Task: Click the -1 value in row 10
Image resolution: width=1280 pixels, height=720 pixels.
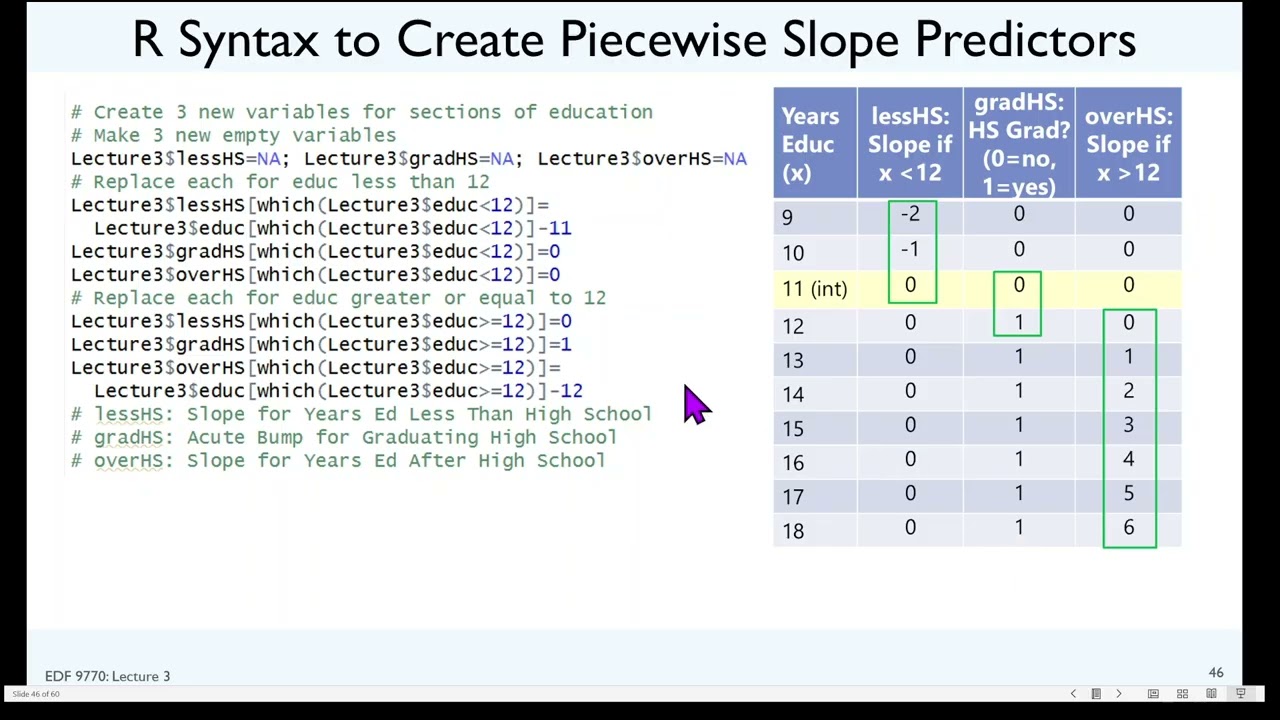Action: 910,249
